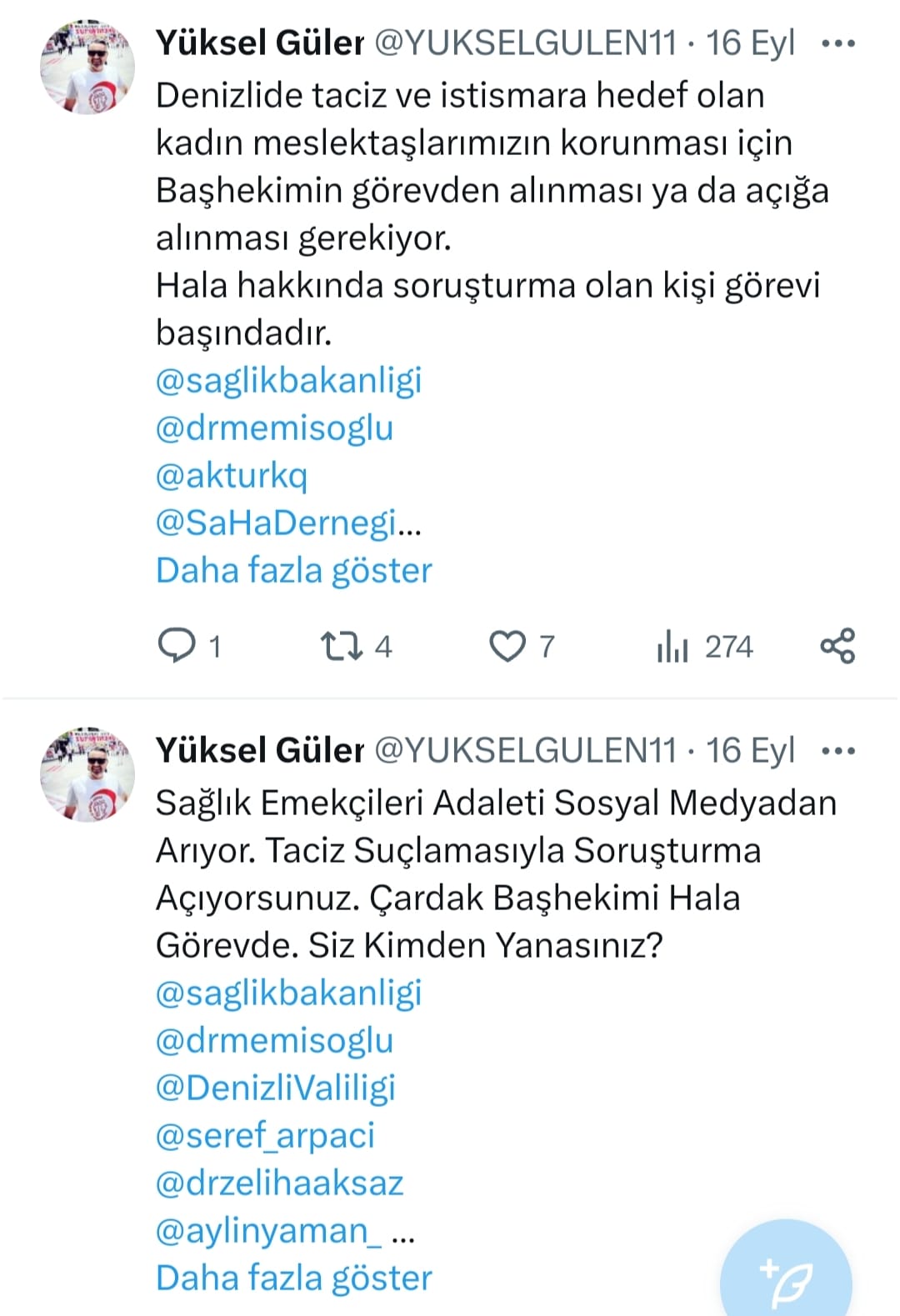This screenshot has height=1316, width=900.
Task: Reply to the first tweet
Action: 177,646
